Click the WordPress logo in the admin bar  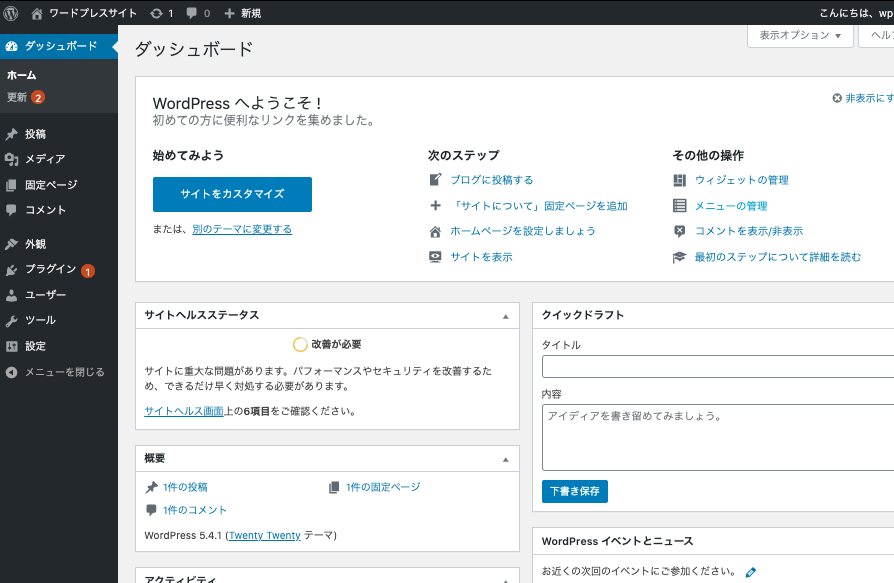[x=10, y=12]
